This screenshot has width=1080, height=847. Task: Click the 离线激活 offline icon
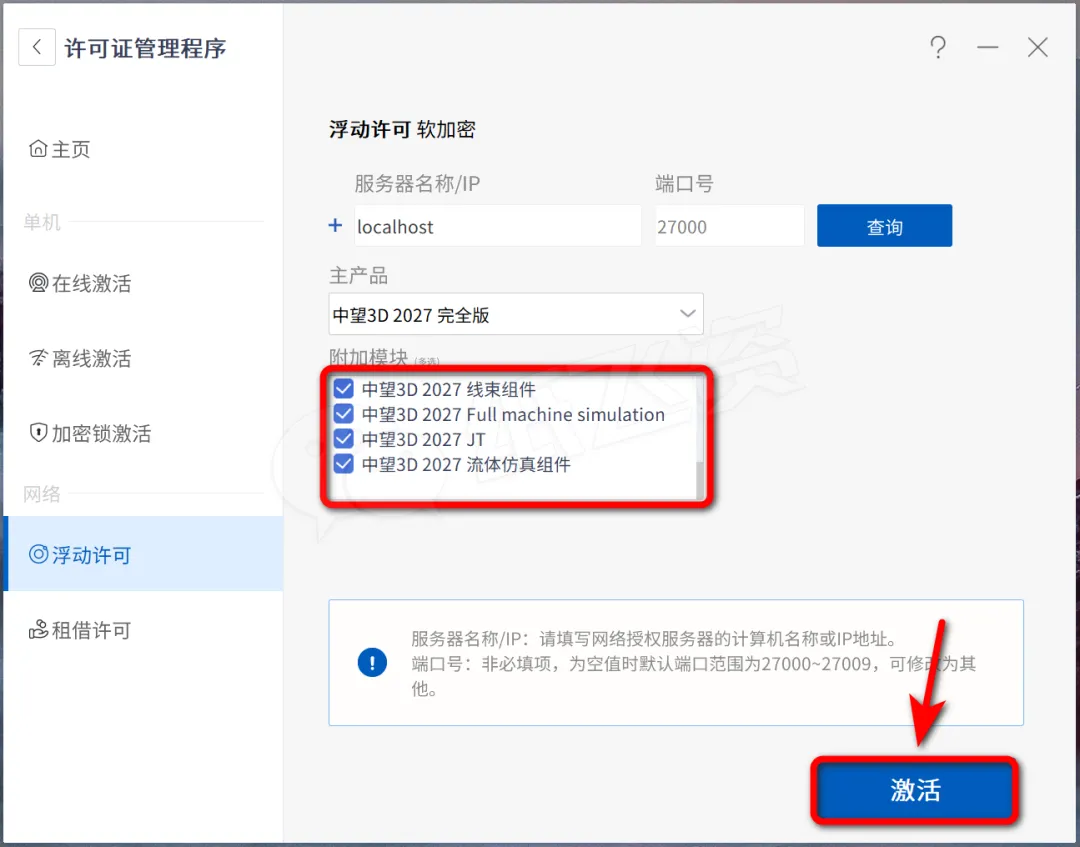click(x=39, y=358)
